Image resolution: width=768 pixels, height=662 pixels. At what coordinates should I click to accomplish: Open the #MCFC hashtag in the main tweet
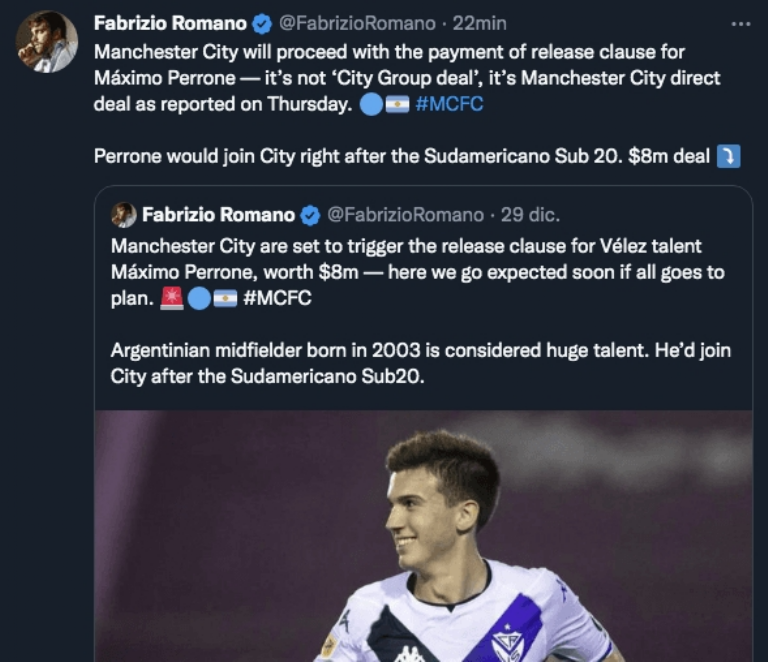[449, 104]
